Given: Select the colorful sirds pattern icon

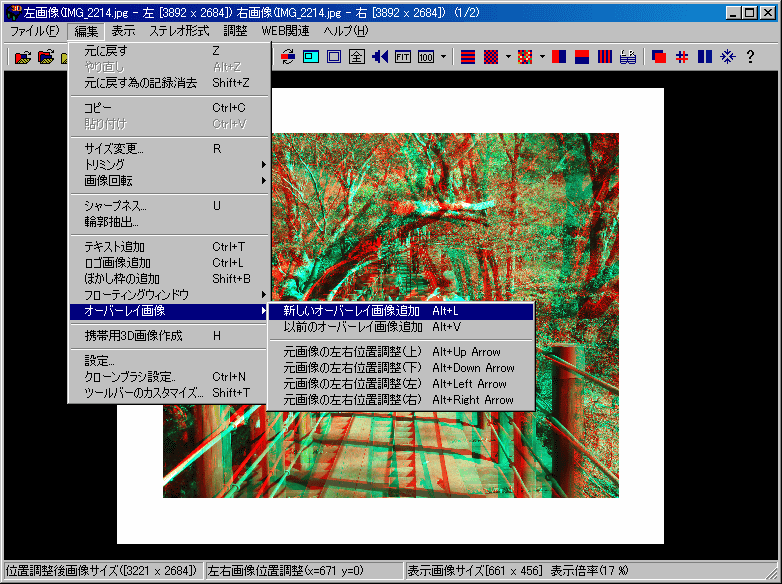Looking at the screenshot, I should [x=525, y=57].
